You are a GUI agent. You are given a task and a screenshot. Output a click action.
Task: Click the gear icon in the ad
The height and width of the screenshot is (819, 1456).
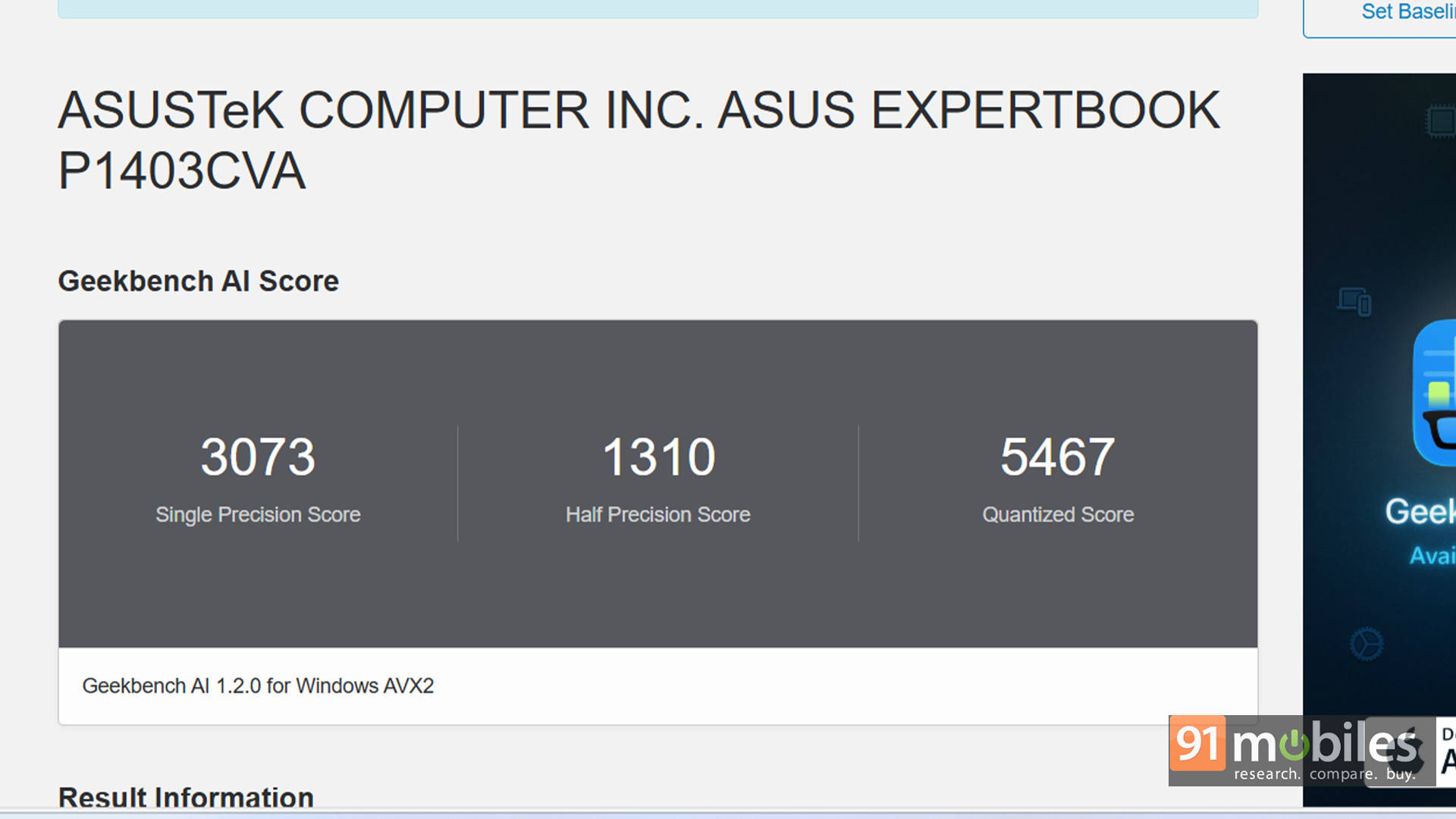point(1367,644)
